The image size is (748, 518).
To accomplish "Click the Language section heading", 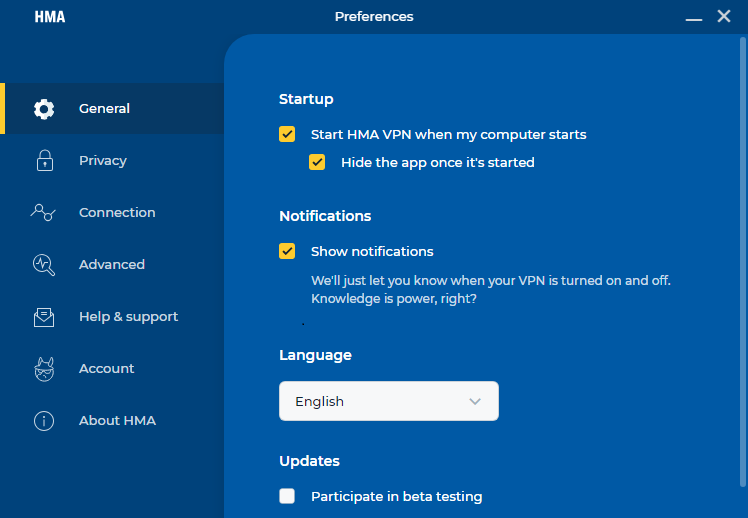I will click(315, 355).
